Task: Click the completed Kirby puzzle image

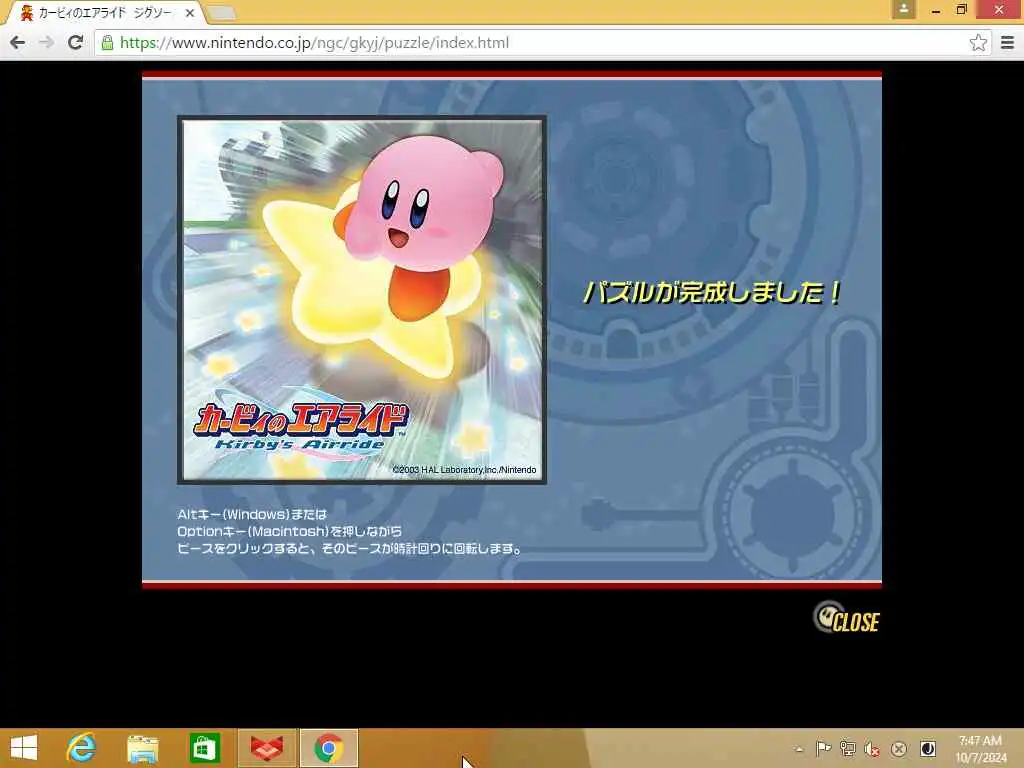Action: pyautogui.click(x=362, y=300)
